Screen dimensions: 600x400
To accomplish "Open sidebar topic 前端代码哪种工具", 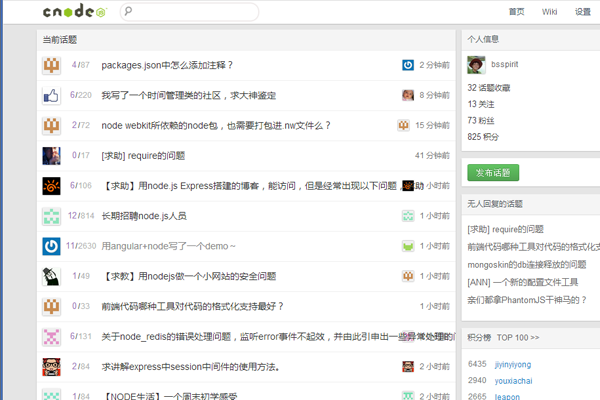I will [x=533, y=247].
